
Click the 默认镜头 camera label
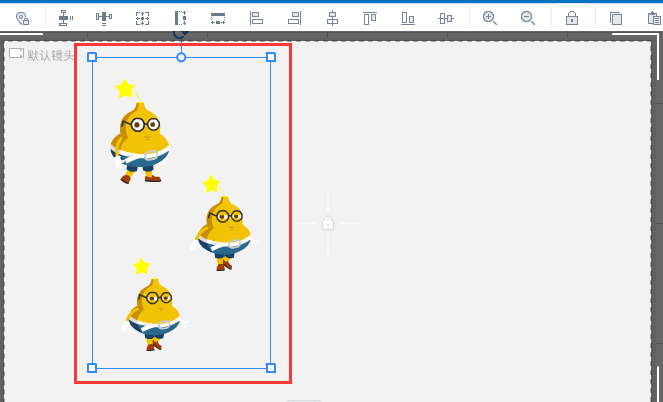(x=51, y=55)
